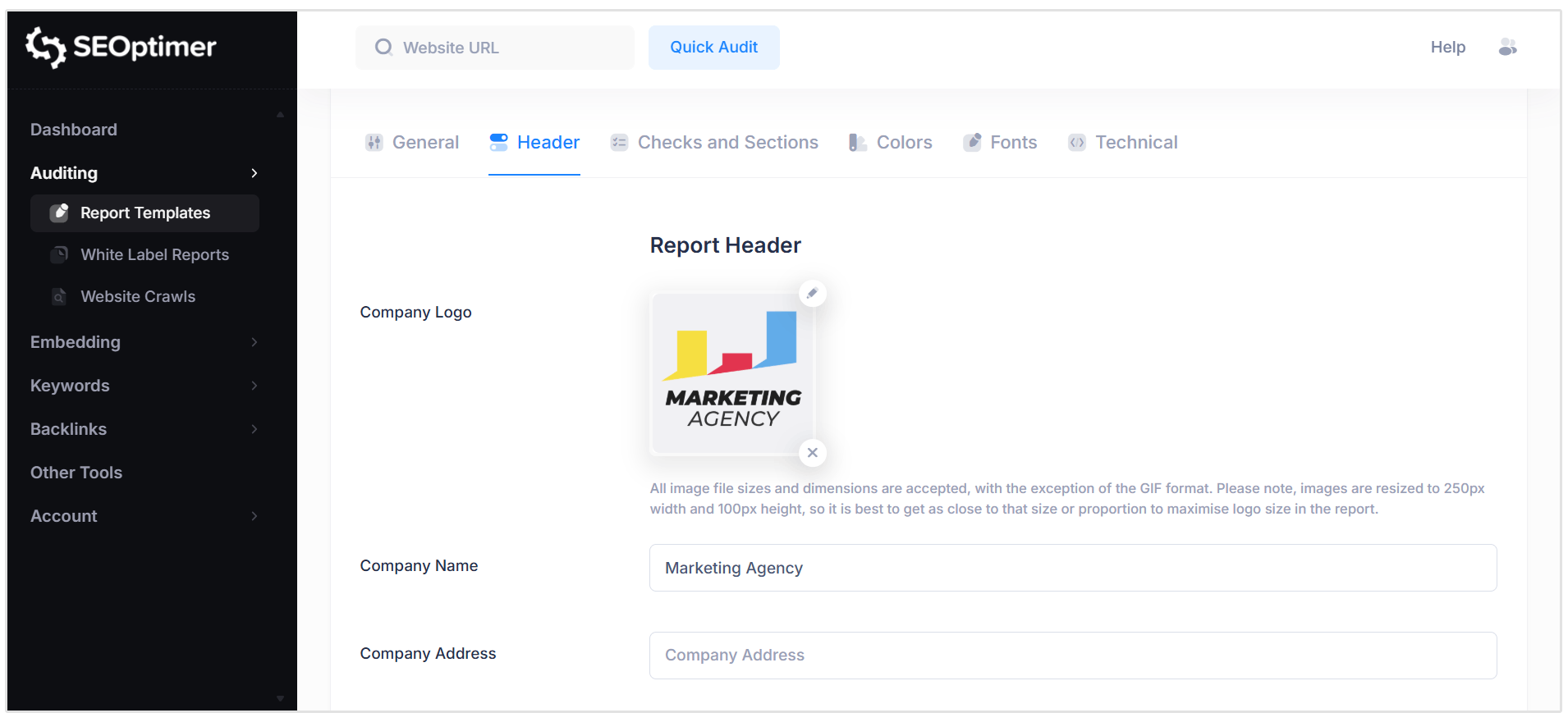Click the Company Logo thumbnail image
Image resolution: width=1568 pixels, height=722 pixels.
pyautogui.click(x=732, y=373)
